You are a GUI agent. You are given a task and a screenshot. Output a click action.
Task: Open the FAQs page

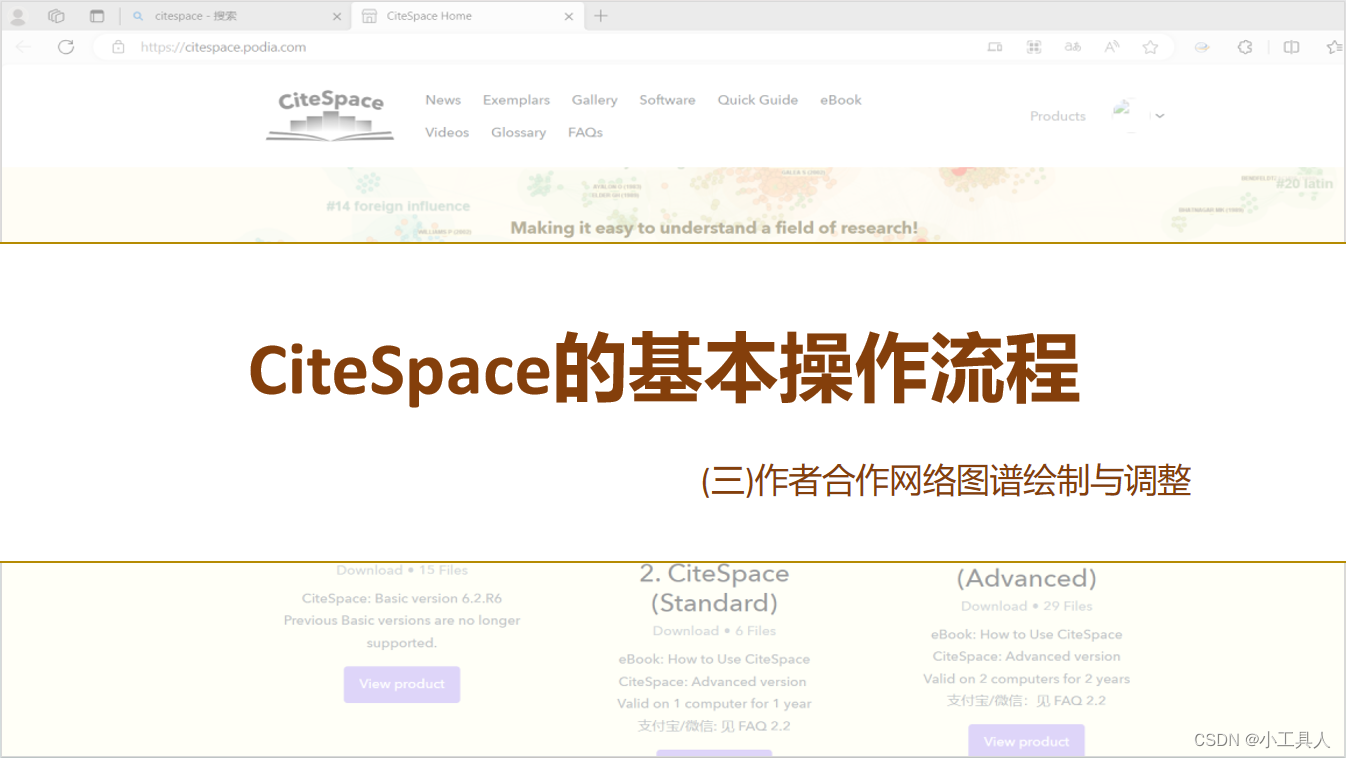click(585, 132)
